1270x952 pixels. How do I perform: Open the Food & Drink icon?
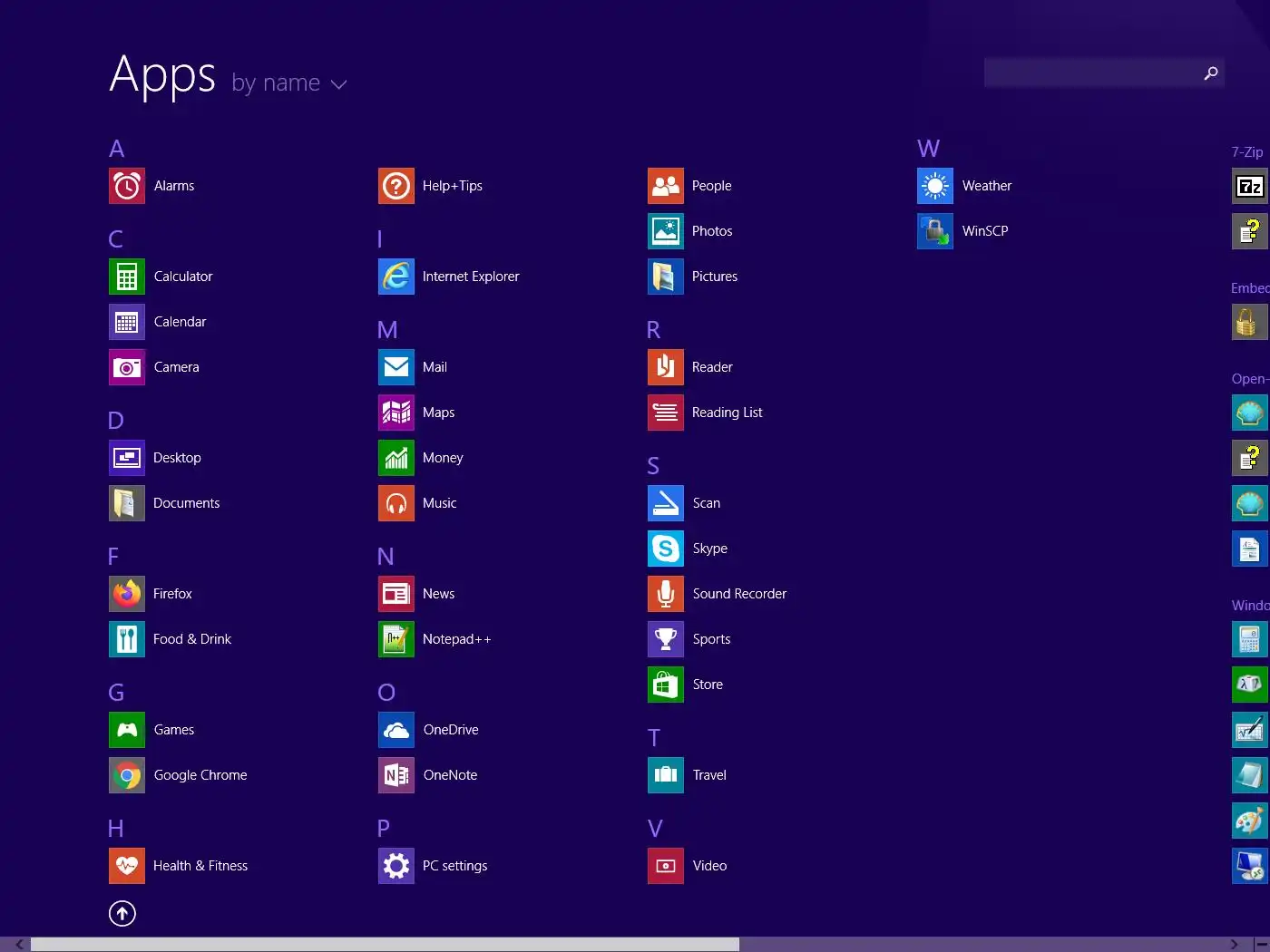(127, 639)
